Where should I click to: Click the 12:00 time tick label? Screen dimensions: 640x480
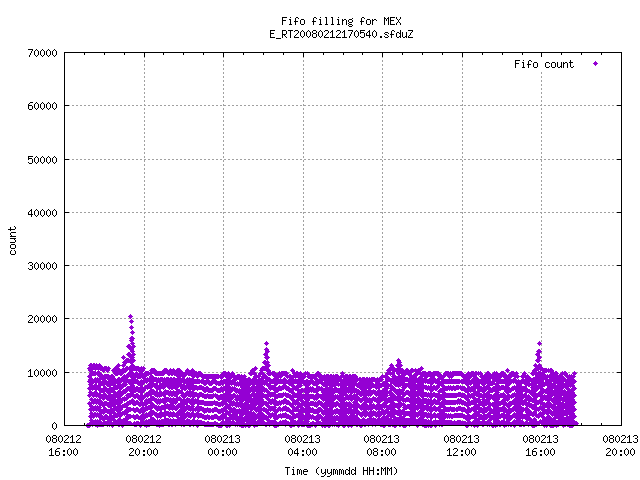coord(461,452)
